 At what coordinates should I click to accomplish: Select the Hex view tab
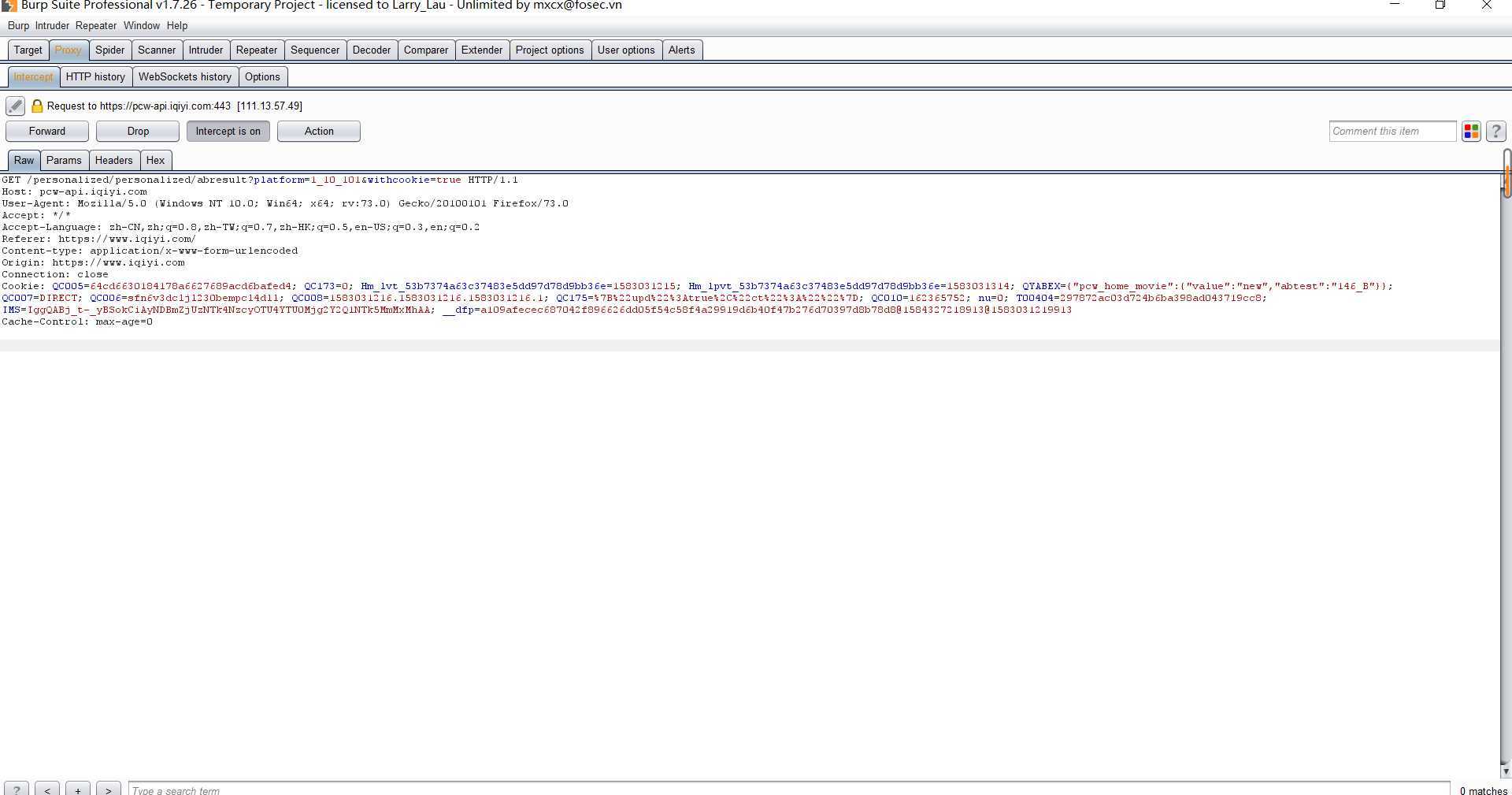[155, 160]
